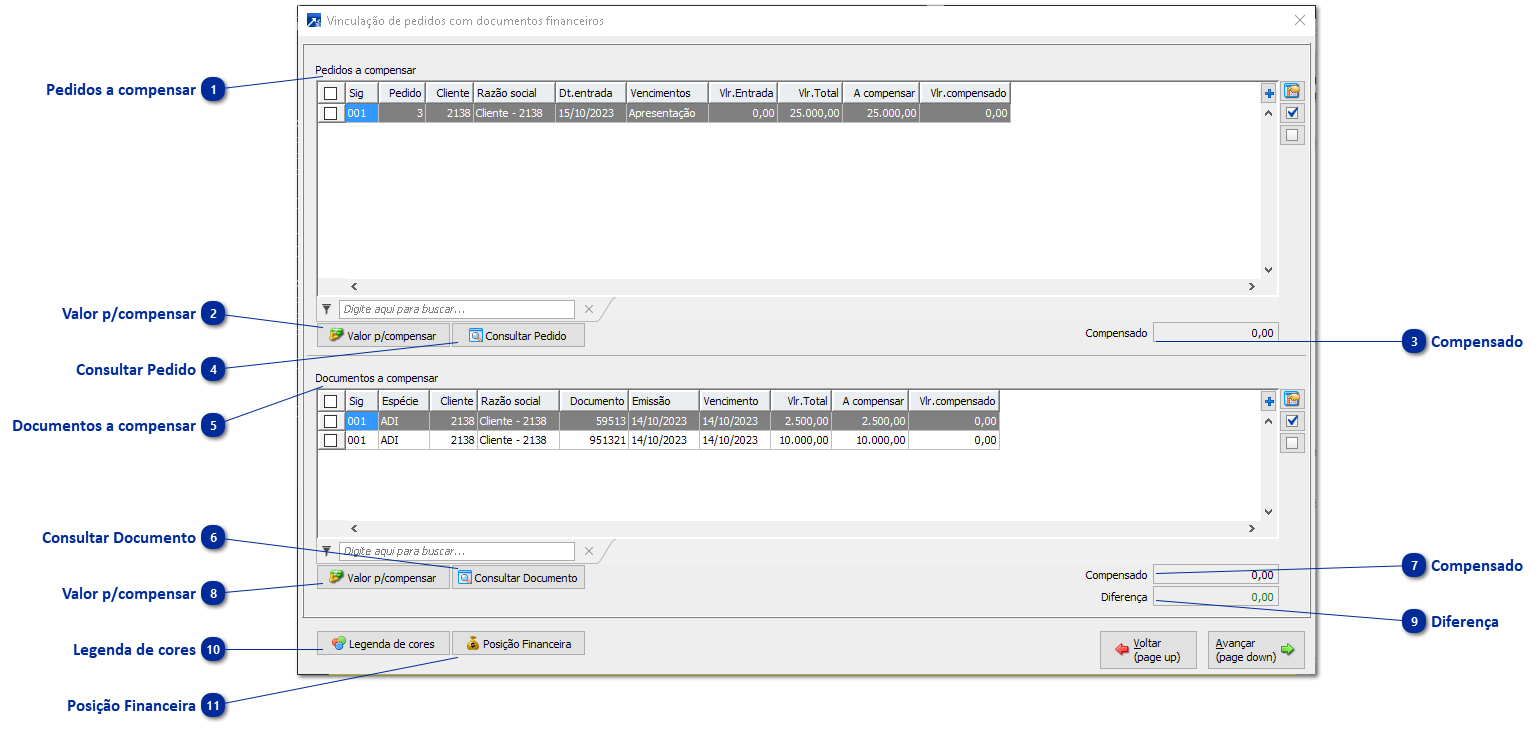Click the Vencimento header in Documentos grid

click(x=735, y=401)
